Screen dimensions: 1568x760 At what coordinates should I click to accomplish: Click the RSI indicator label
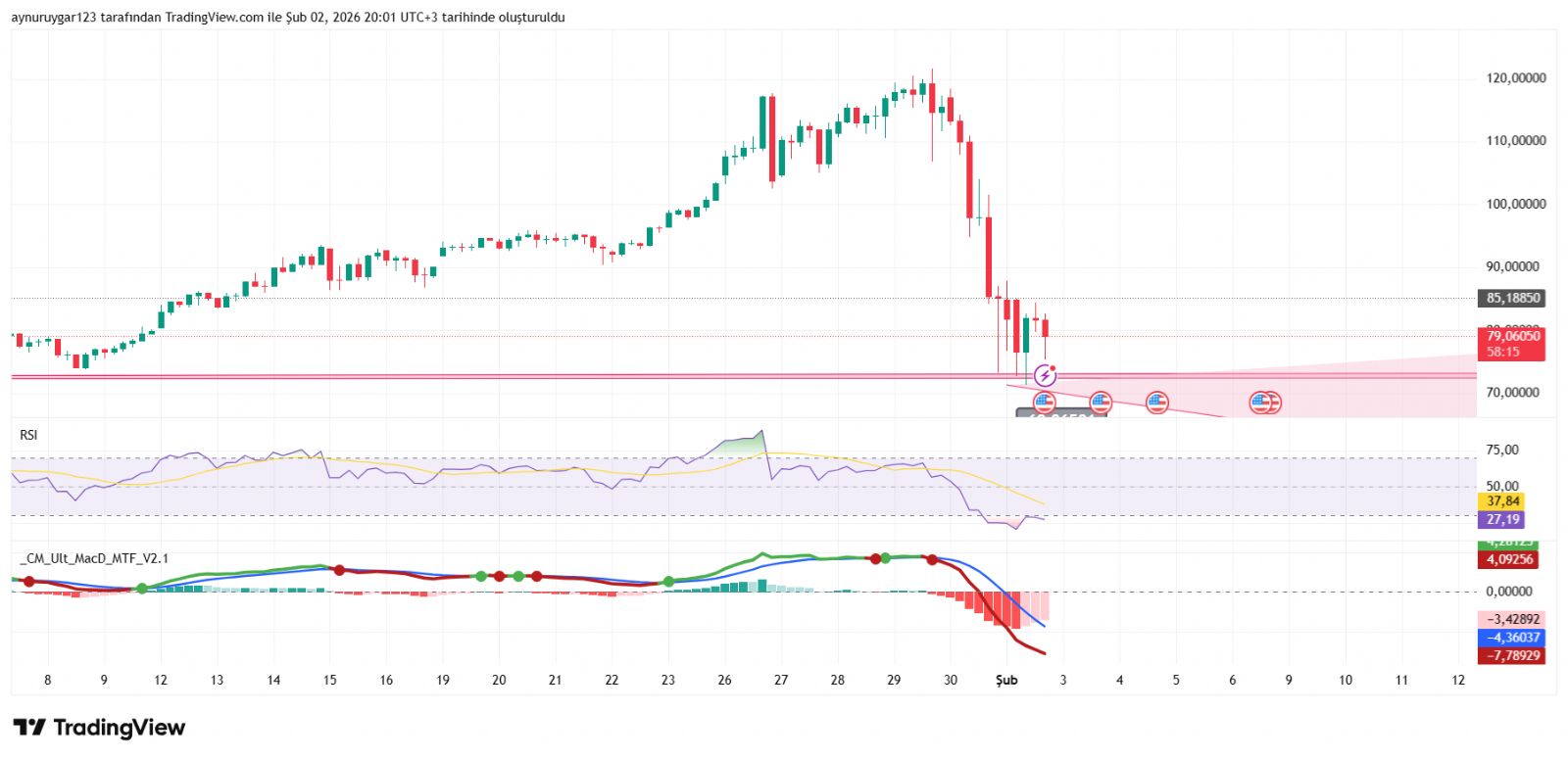pyautogui.click(x=28, y=435)
